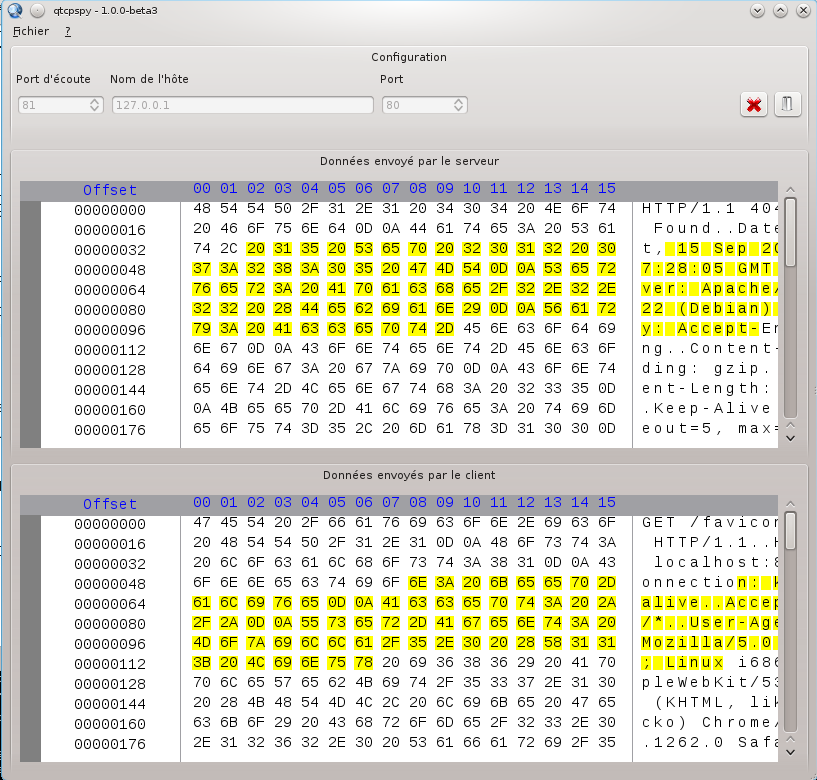Click the highlighted GET /favicon text in the client view
The width and height of the screenshot is (817, 780).
(x=710, y=523)
